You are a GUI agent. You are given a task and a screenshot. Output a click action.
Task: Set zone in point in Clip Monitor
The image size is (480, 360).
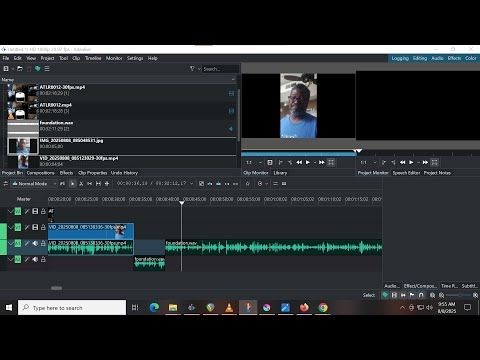pyautogui.click(x=280, y=162)
